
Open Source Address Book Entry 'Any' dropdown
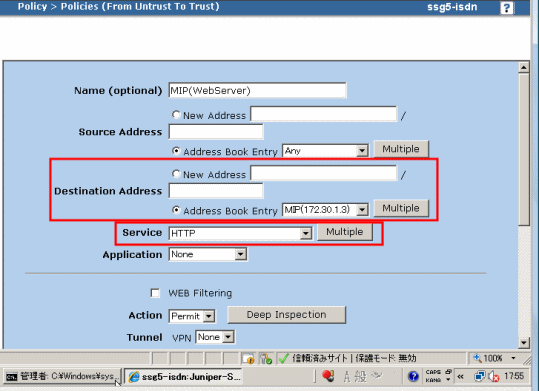click(x=325, y=151)
